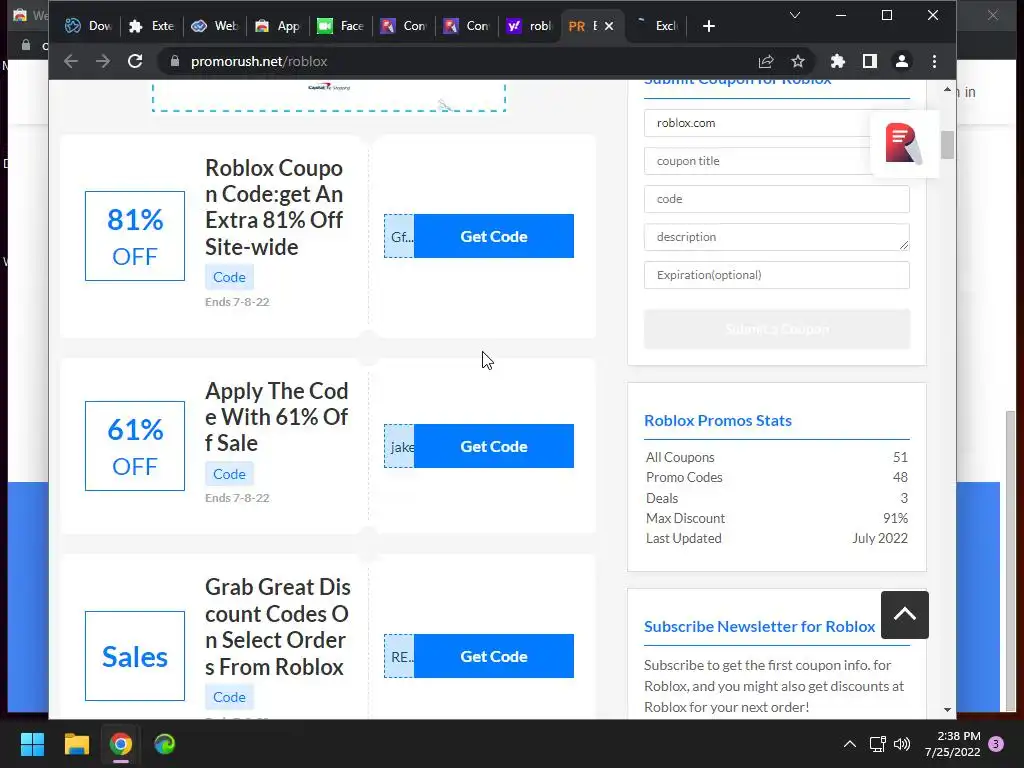Jump back to top with the arrow button

[904, 615]
